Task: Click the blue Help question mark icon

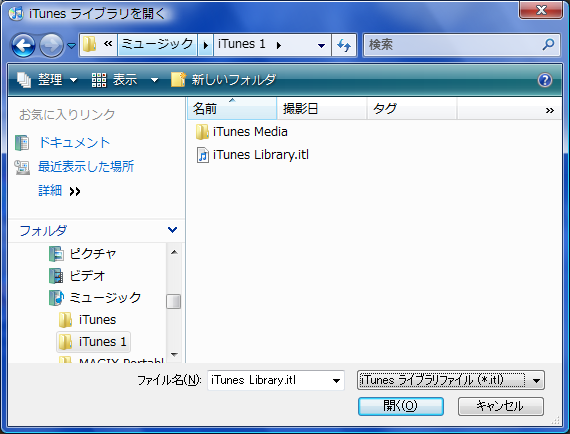Action: click(545, 80)
